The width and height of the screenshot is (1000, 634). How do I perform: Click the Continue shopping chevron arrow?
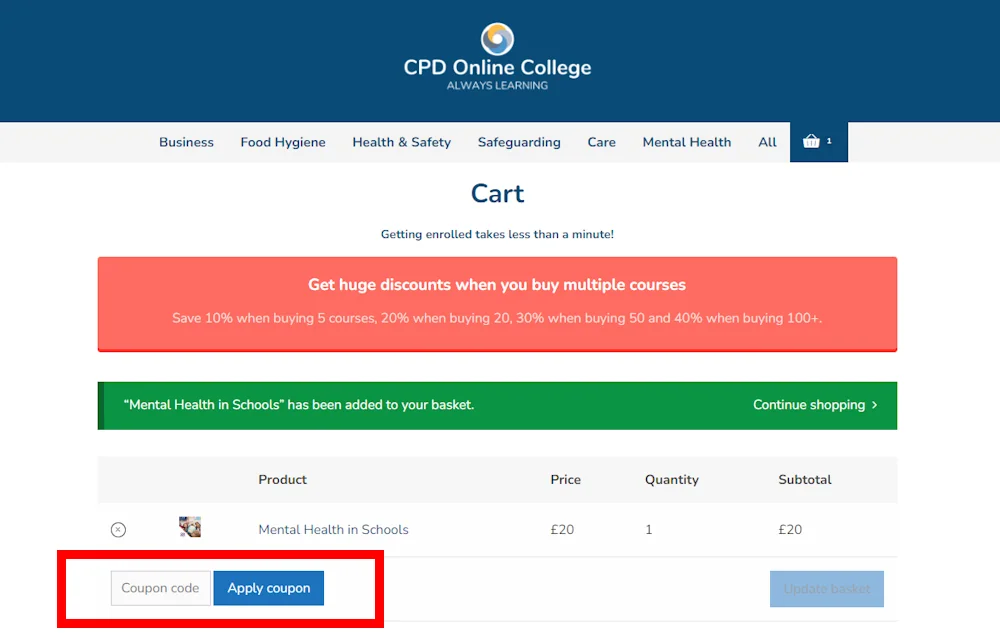tap(874, 405)
